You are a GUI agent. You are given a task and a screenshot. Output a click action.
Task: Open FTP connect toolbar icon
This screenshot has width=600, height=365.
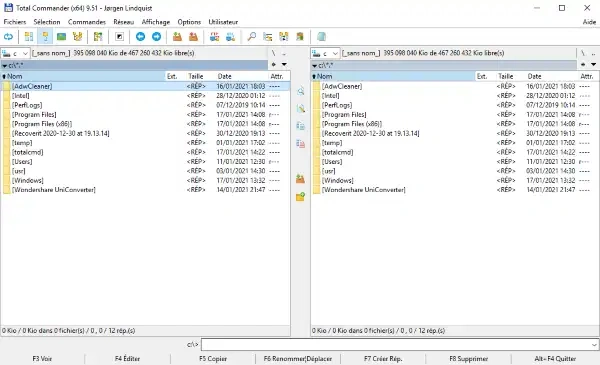(215, 37)
